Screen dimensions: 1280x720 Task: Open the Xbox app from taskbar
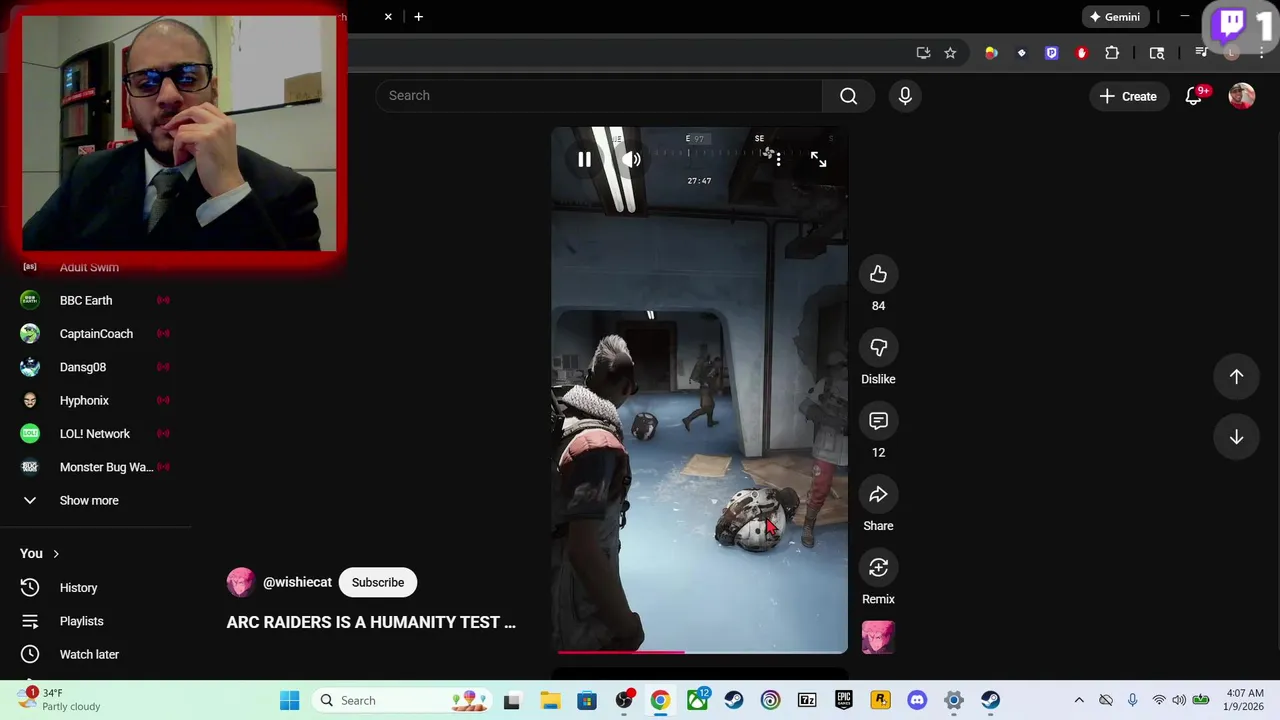click(697, 700)
